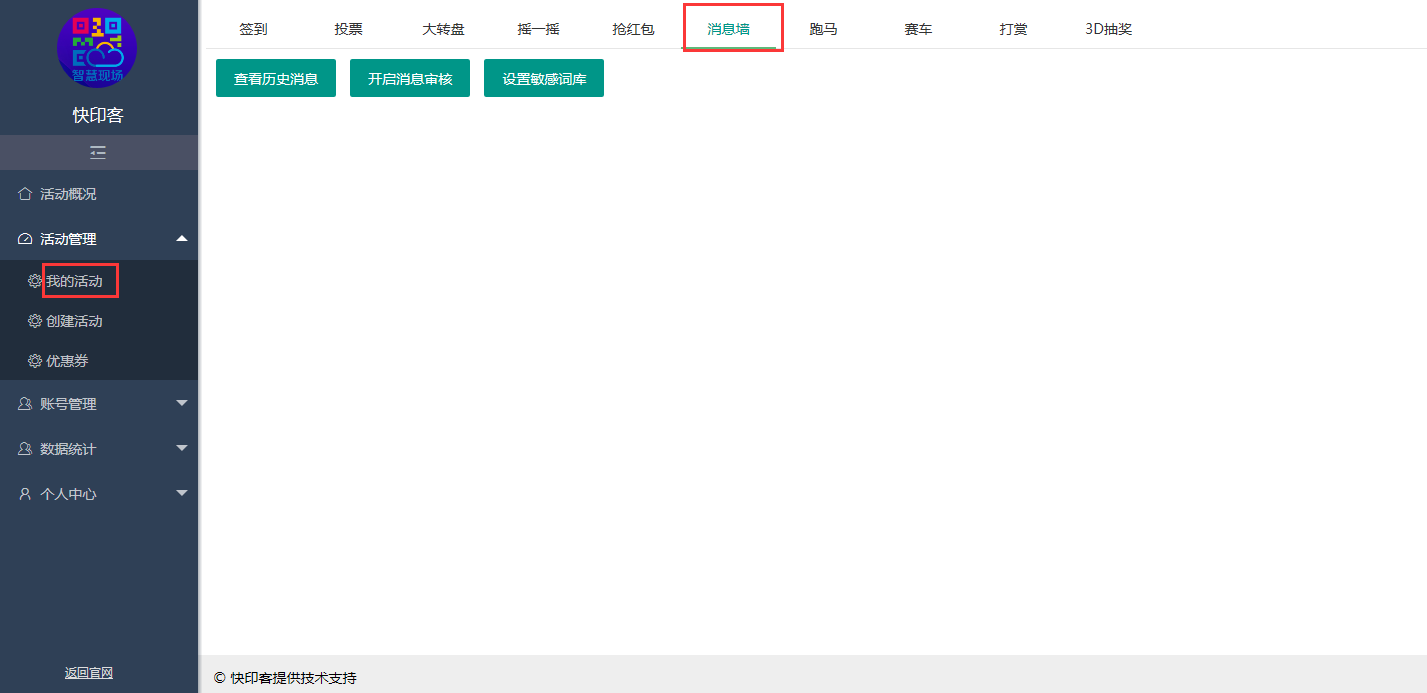
Task: Click the 快印客 title text
Action: tap(98, 115)
